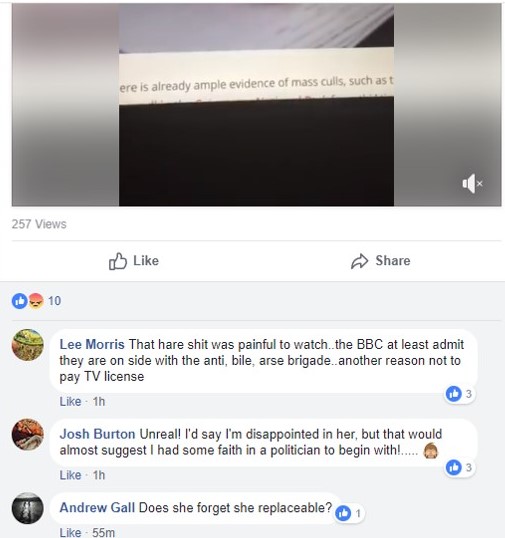
Task: Open Lee Morris's profile picture
Action: [x=28, y=345]
